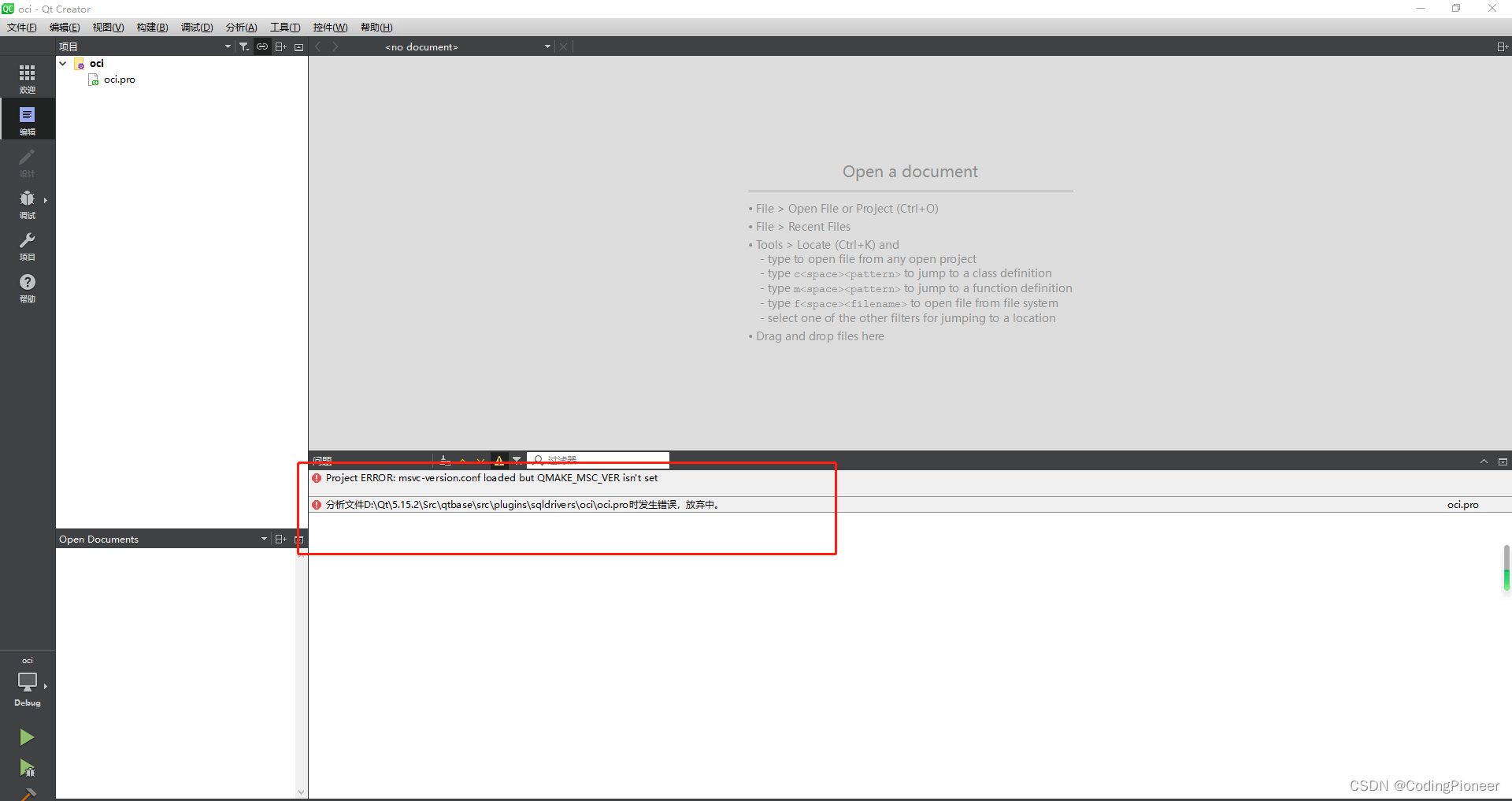Open the 调试(D) menu
This screenshot has width=1512, height=801.
pyautogui.click(x=197, y=28)
